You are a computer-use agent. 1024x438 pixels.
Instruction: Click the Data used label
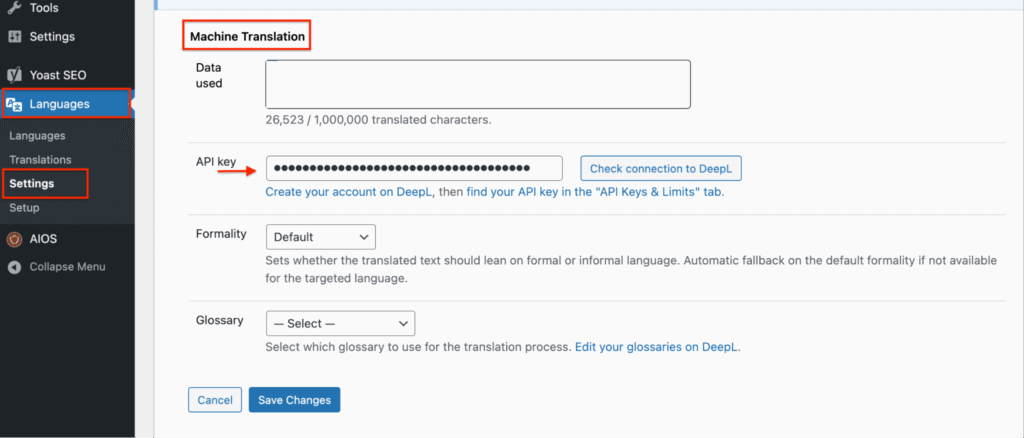point(209,75)
